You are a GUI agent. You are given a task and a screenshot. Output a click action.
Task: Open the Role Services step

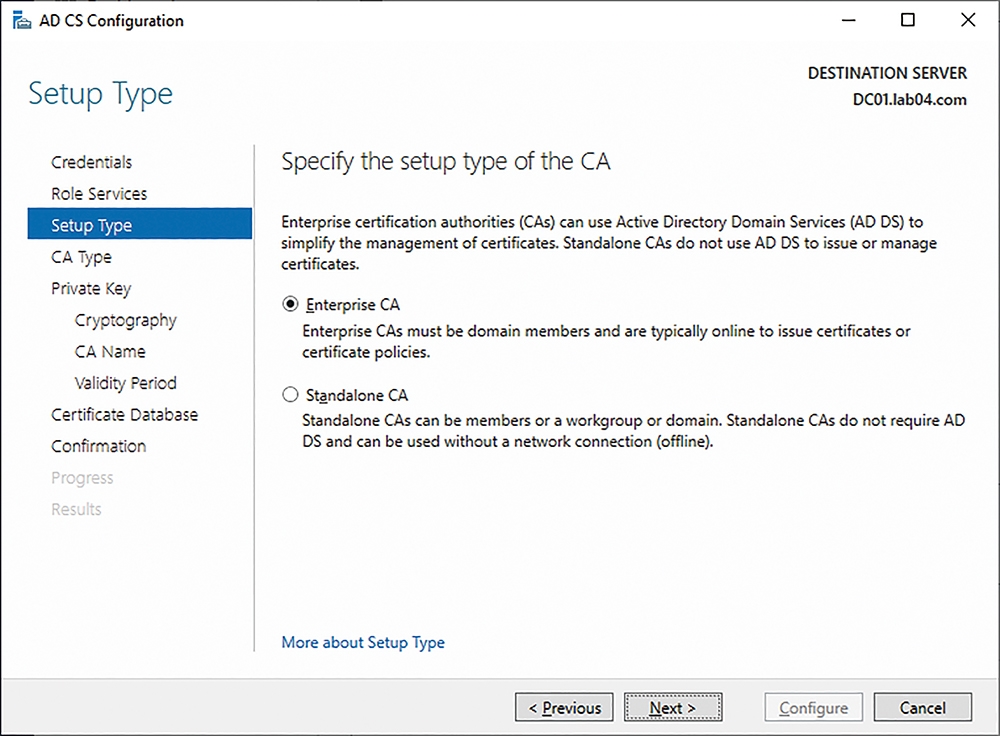coord(99,193)
